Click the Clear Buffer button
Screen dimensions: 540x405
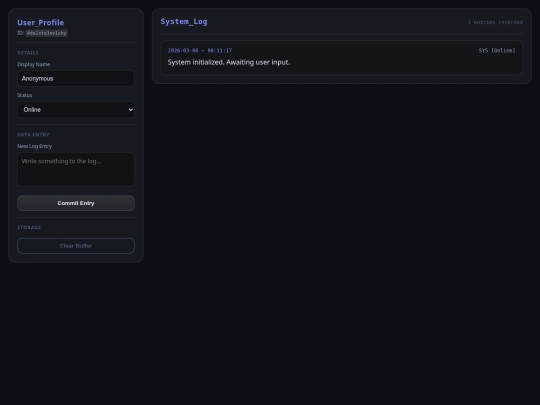click(x=76, y=246)
